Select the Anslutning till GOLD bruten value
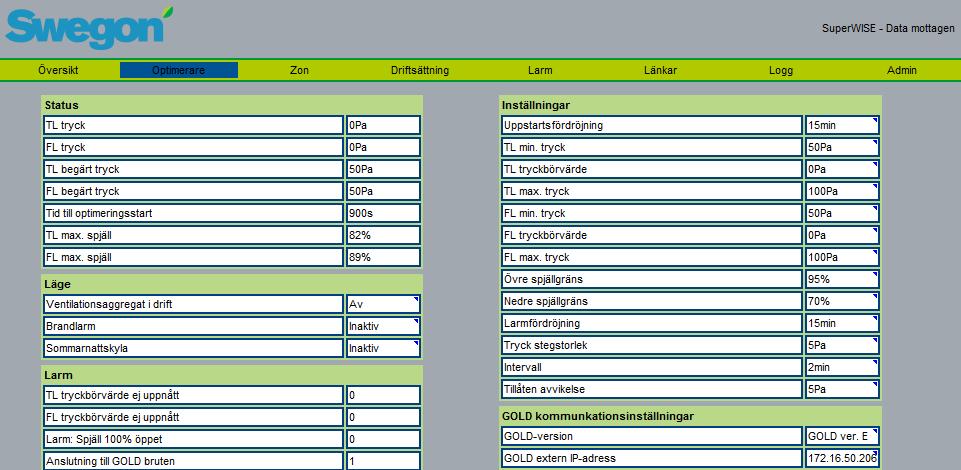The width and height of the screenshot is (961, 470). tap(384, 461)
